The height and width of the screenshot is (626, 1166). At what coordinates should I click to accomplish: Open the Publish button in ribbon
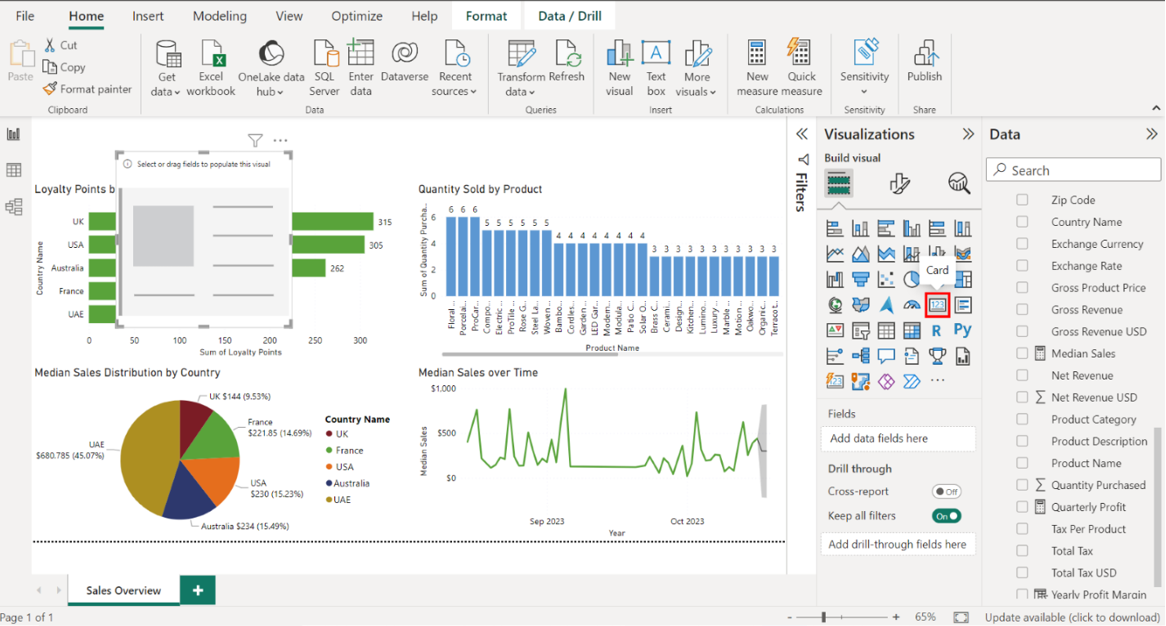924,66
